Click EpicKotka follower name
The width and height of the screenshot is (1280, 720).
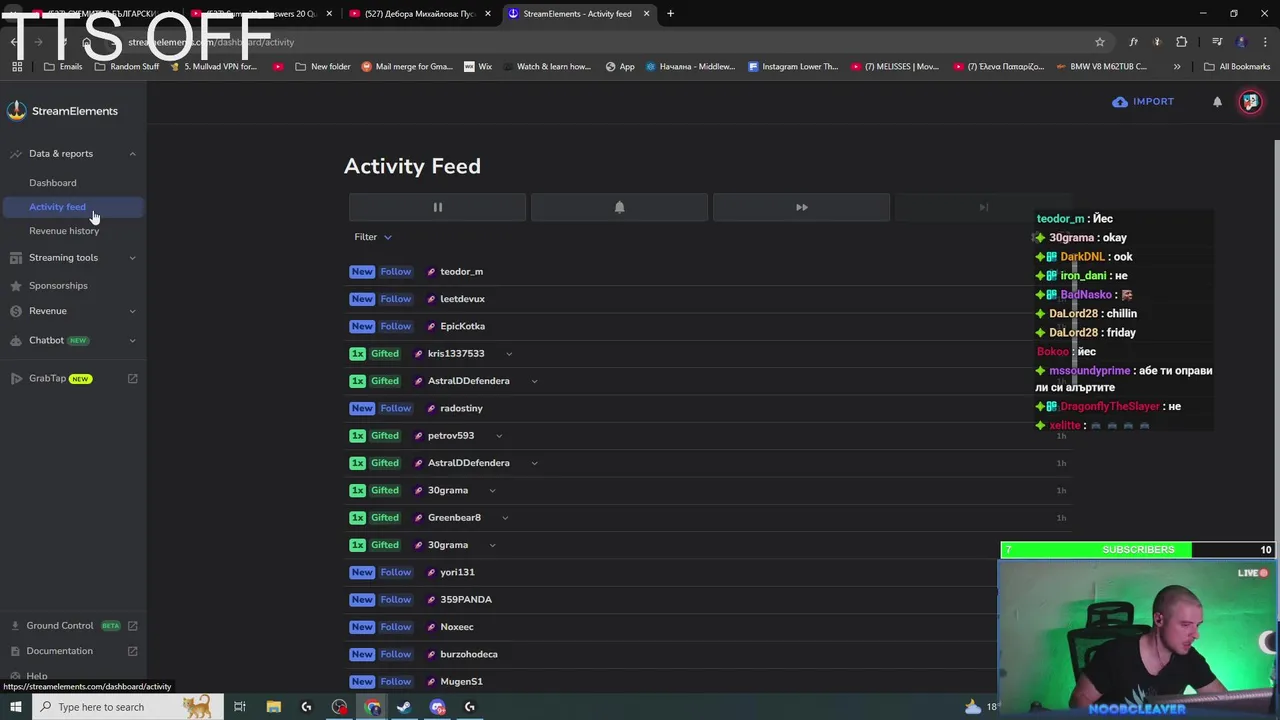[462, 326]
